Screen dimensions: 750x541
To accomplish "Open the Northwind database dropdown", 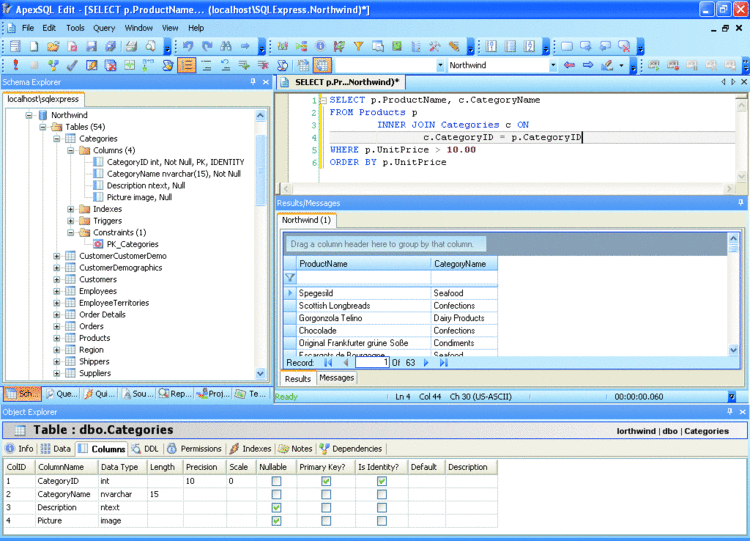I will click(x=553, y=65).
